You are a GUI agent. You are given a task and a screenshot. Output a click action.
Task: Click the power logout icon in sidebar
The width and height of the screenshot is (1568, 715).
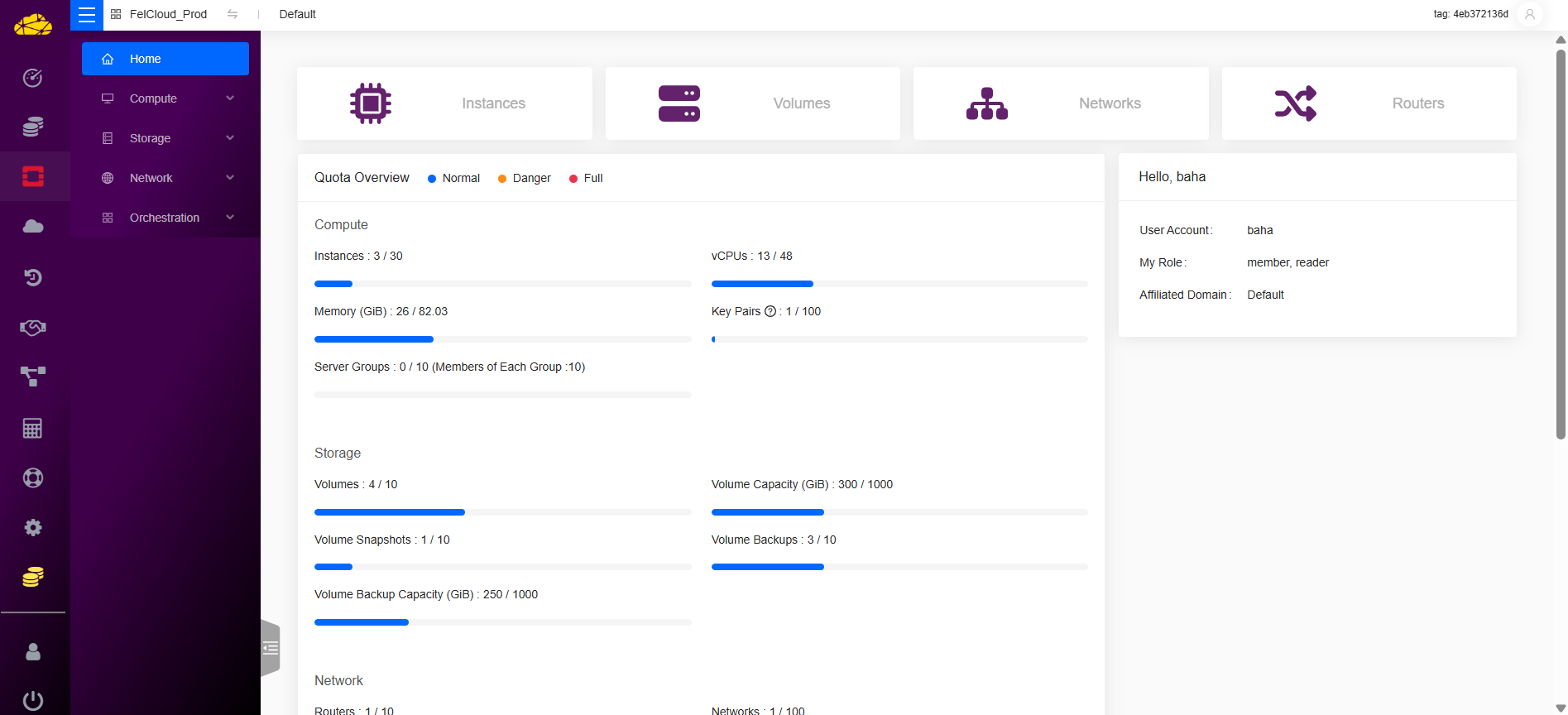[x=33, y=701]
